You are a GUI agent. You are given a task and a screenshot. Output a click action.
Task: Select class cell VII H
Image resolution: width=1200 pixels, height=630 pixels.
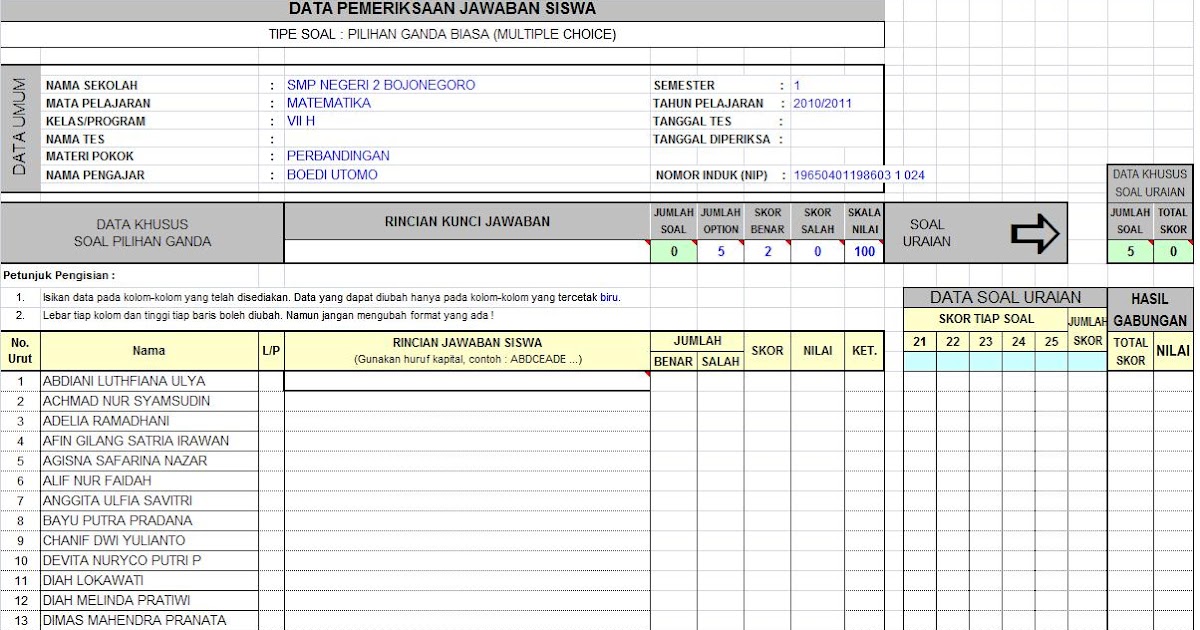[301, 121]
